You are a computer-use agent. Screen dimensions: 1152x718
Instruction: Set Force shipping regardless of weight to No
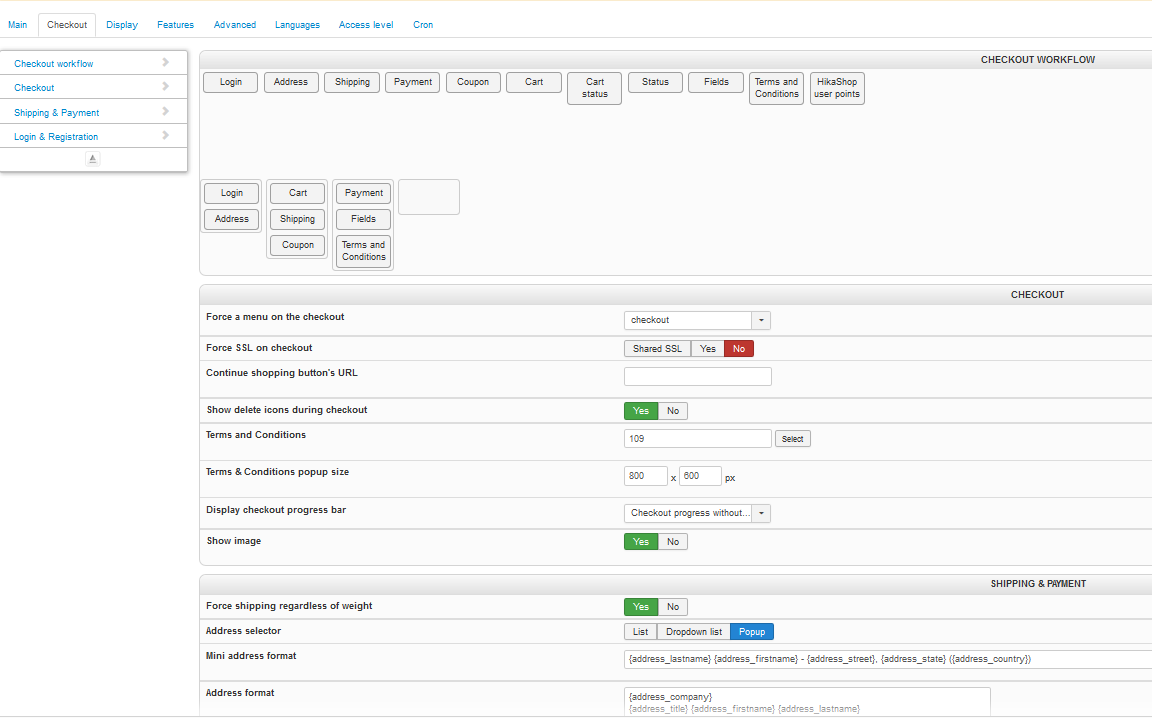(673, 607)
